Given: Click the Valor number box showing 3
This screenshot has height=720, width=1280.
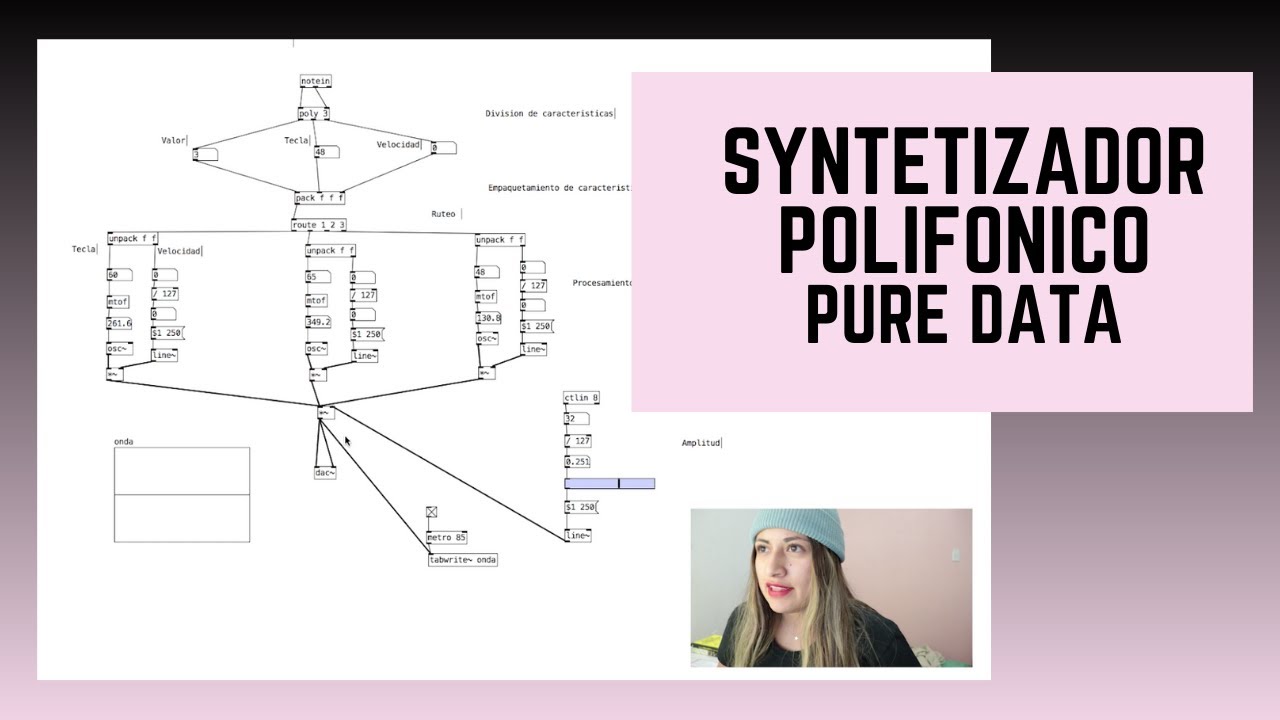Looking at the screenshot, I should [x=205, y=153].
